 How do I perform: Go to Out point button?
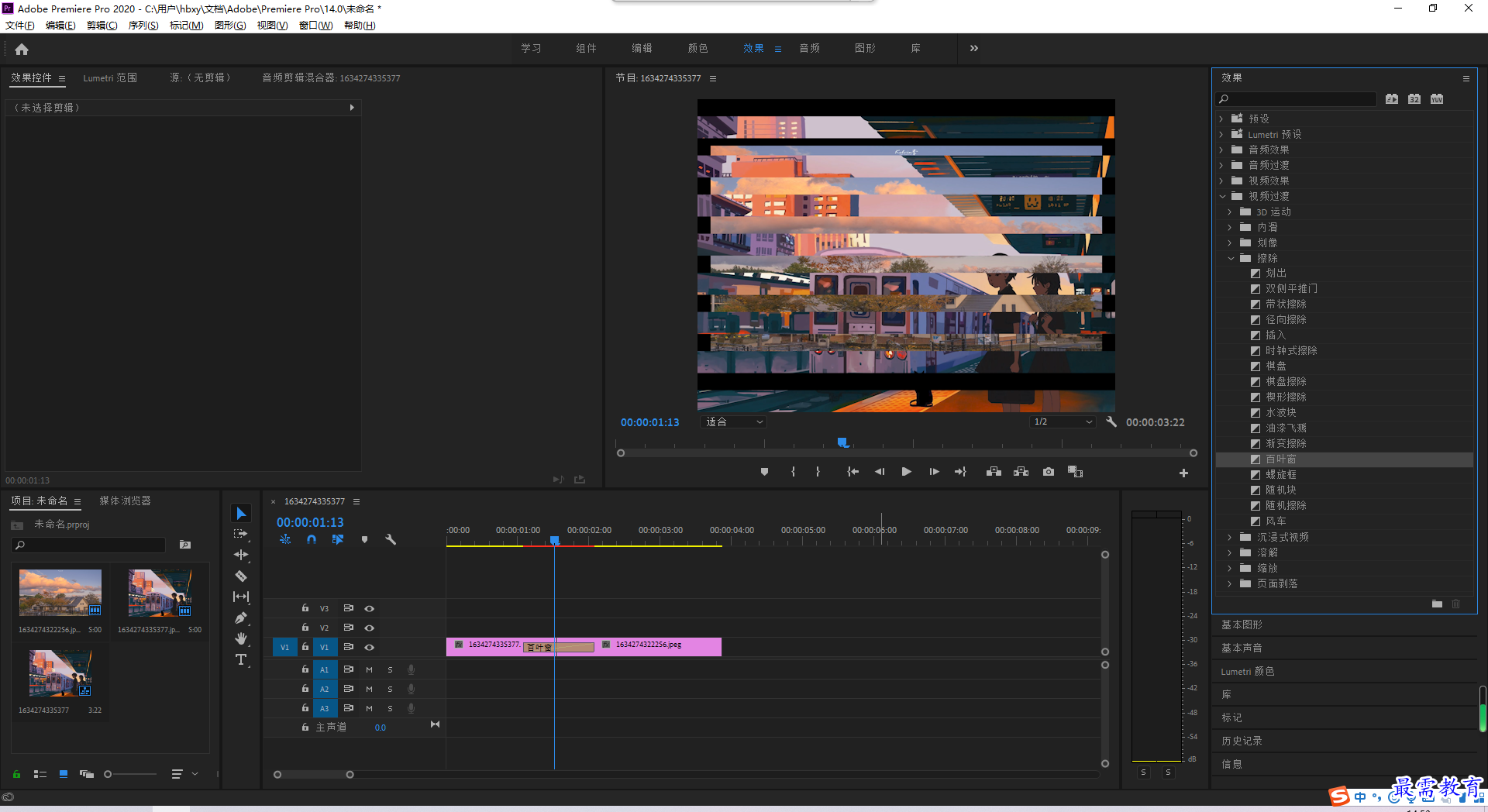coord(960,472)
